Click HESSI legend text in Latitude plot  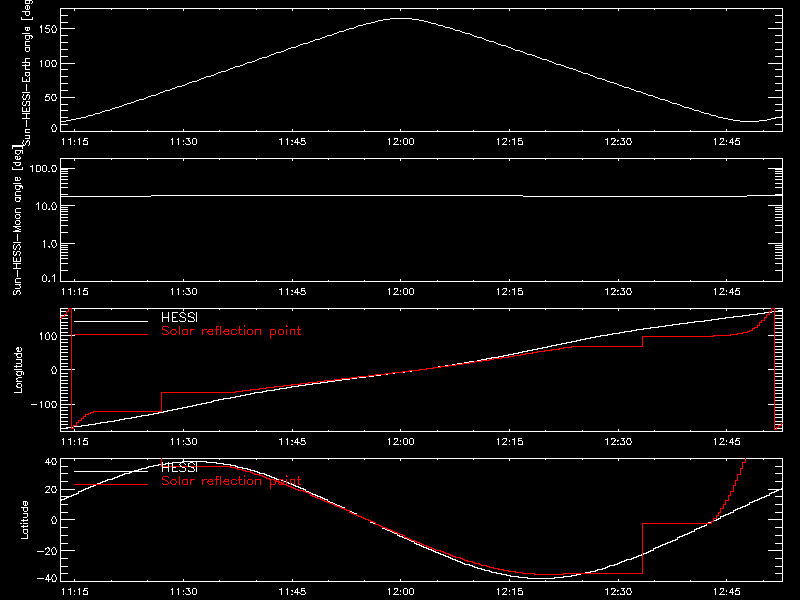tap(179, 468)
